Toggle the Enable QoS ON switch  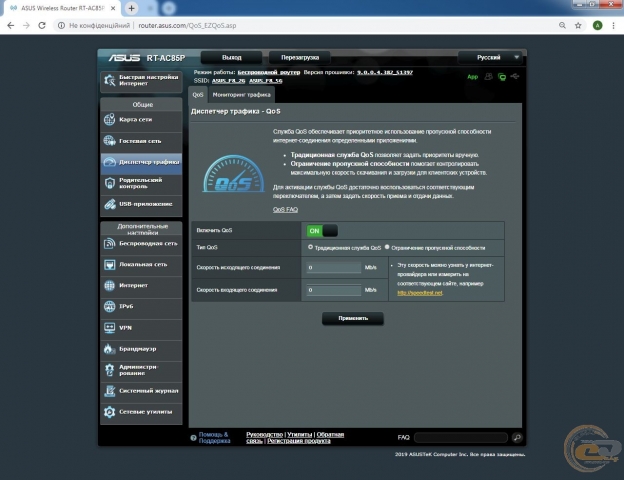pos(322,231)
